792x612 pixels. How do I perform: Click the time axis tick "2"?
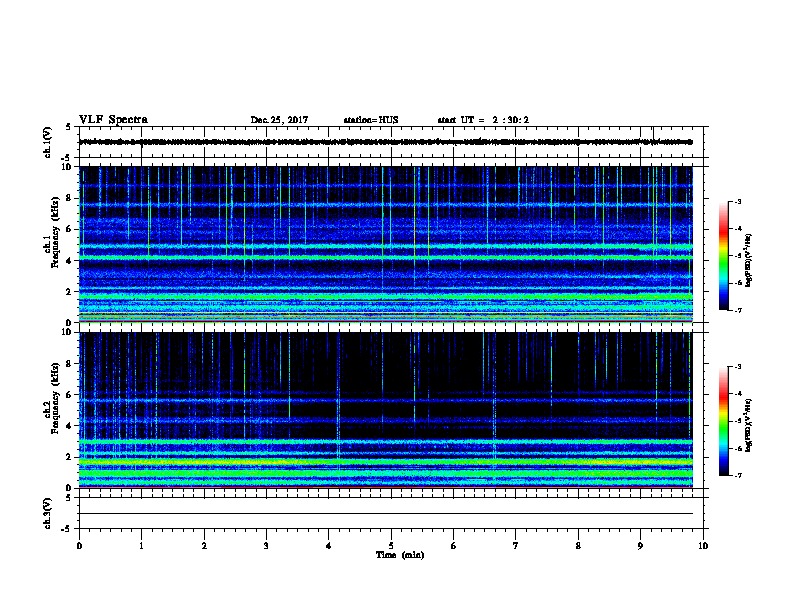[204, 546]
